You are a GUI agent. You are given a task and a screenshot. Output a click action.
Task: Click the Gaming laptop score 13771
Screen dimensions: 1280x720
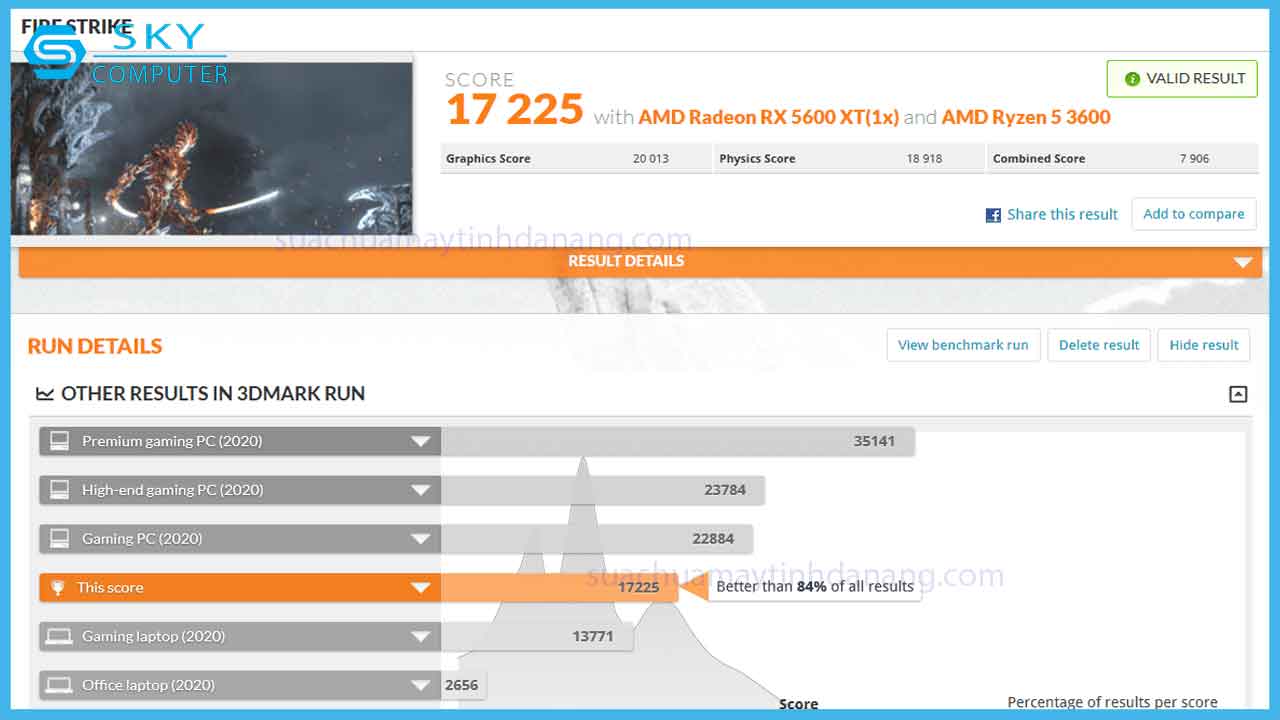click(x=593, y=636)
